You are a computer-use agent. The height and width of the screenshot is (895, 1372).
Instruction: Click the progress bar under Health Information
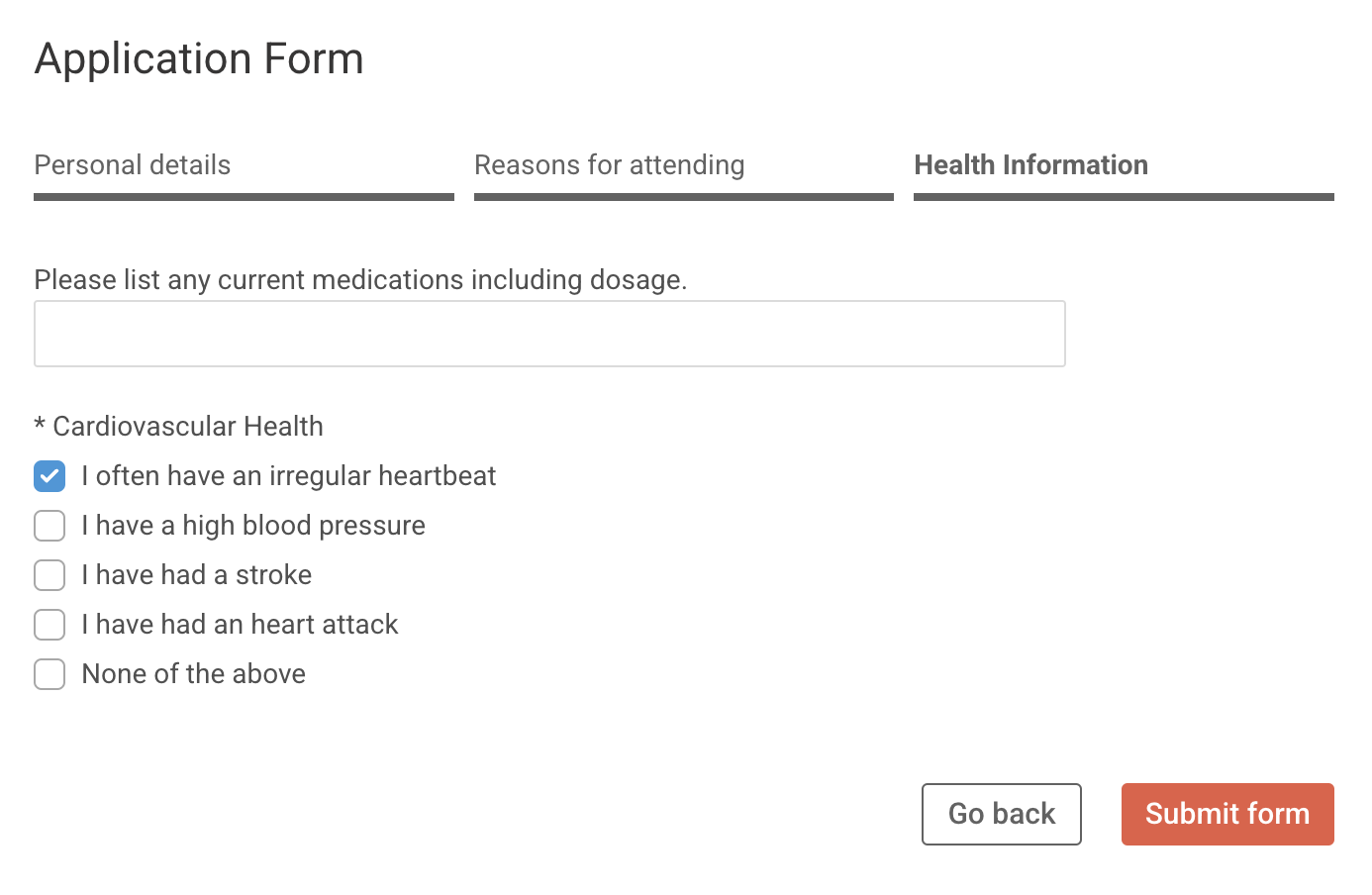click(x=1124, y=197)
